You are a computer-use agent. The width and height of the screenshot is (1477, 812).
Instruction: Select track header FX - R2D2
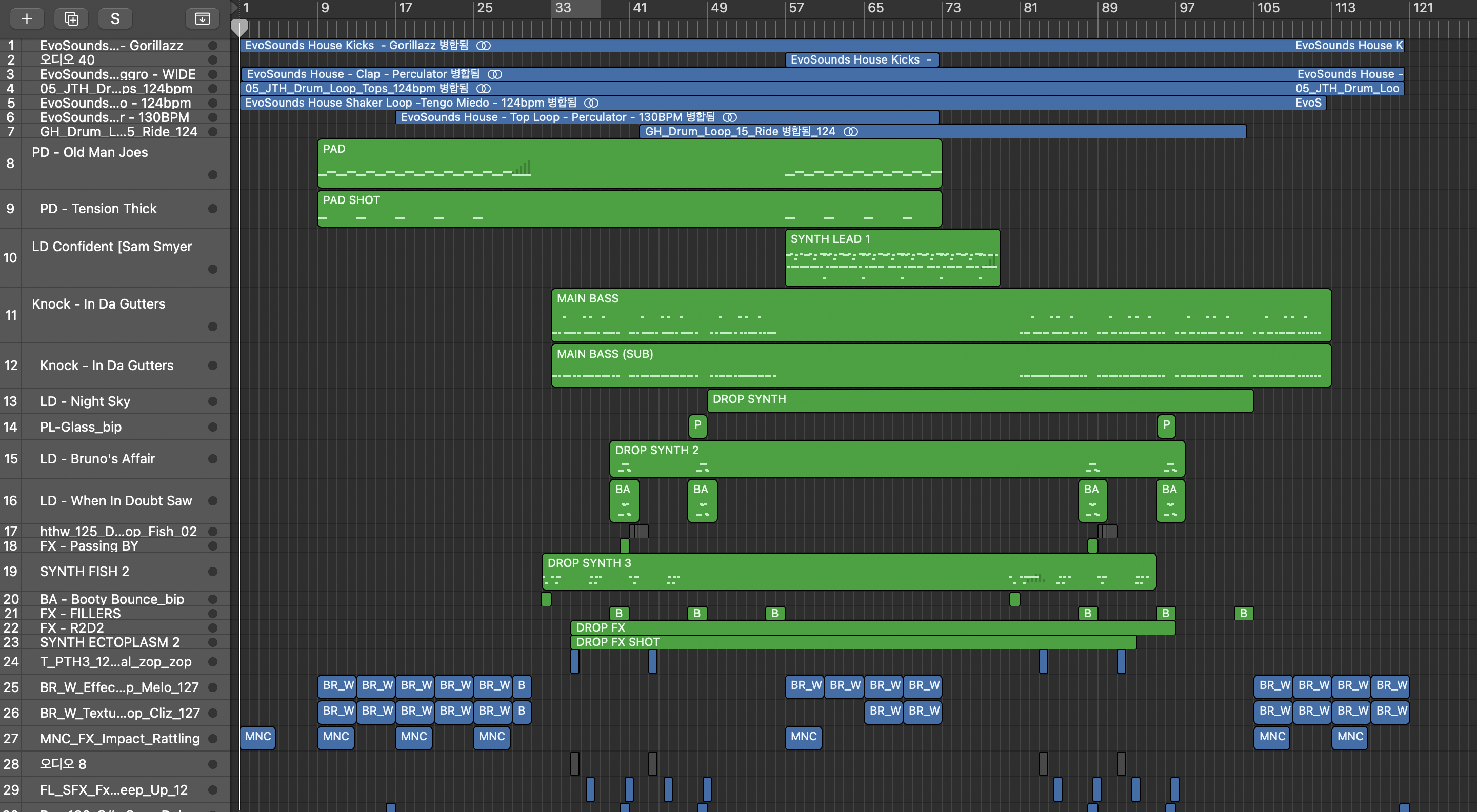pos(115,628)
